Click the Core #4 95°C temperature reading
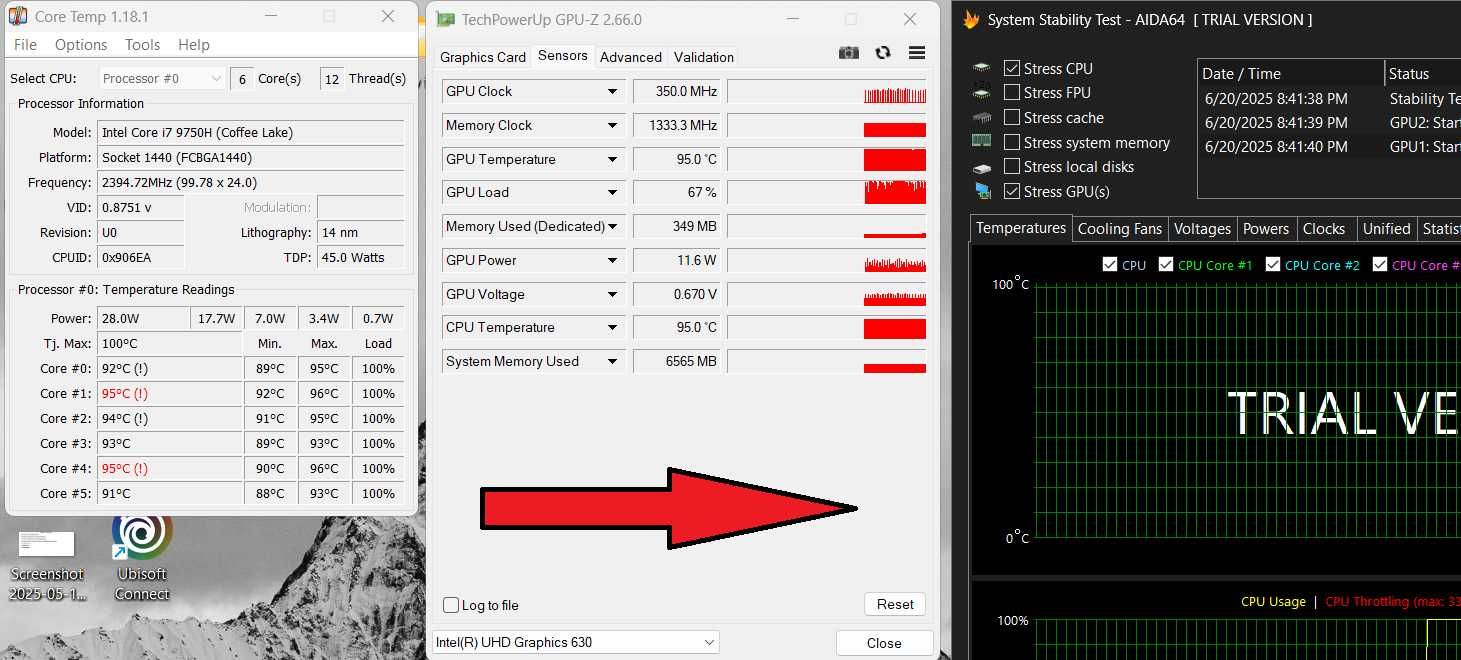The image size is (1461, 660). (x=170, y=468)
